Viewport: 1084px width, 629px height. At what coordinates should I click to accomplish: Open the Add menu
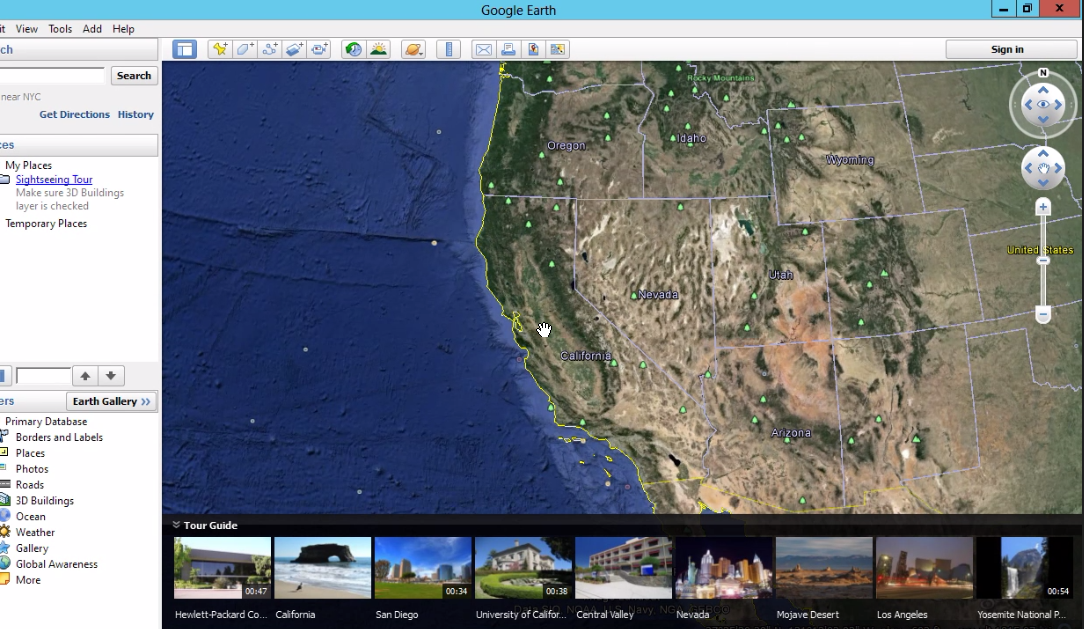tap(92, 28)
